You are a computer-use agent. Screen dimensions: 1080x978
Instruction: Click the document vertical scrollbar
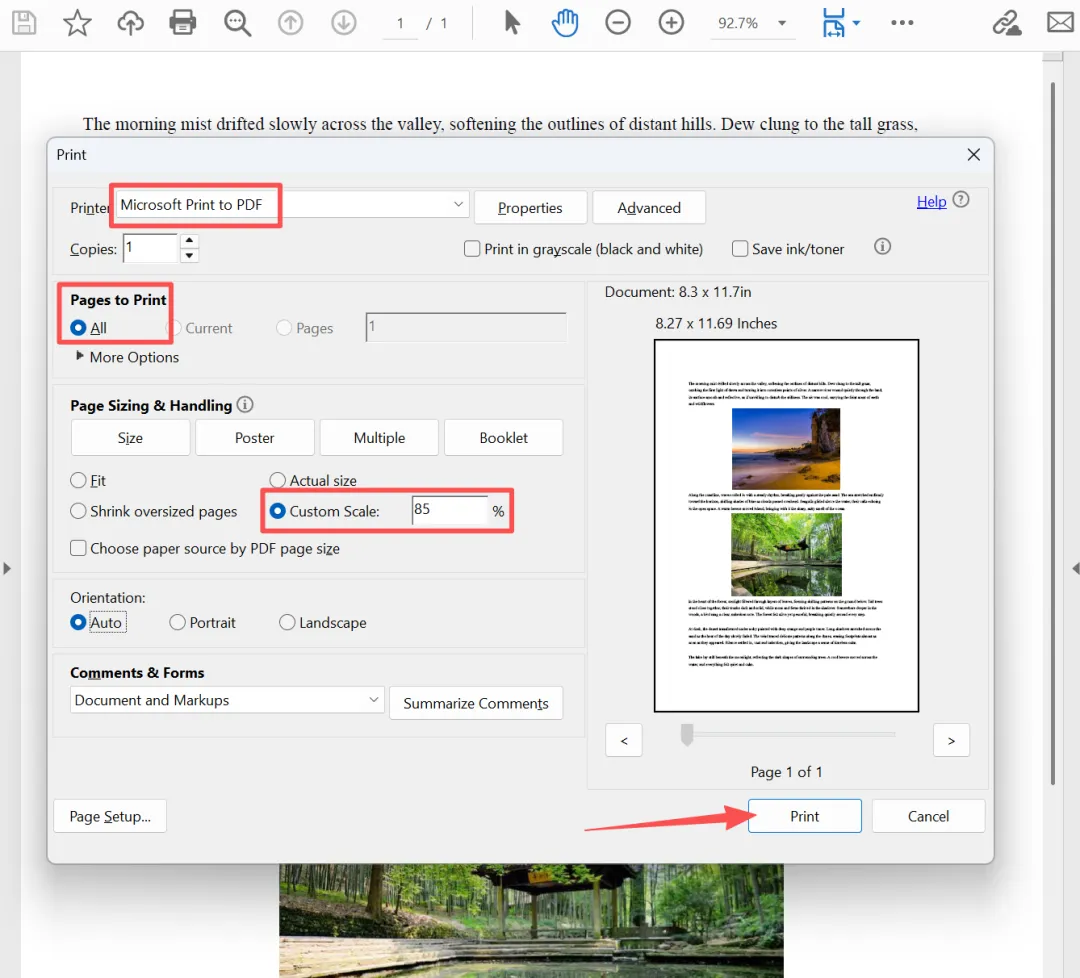pyautogui.click(x=1052, y=434)
